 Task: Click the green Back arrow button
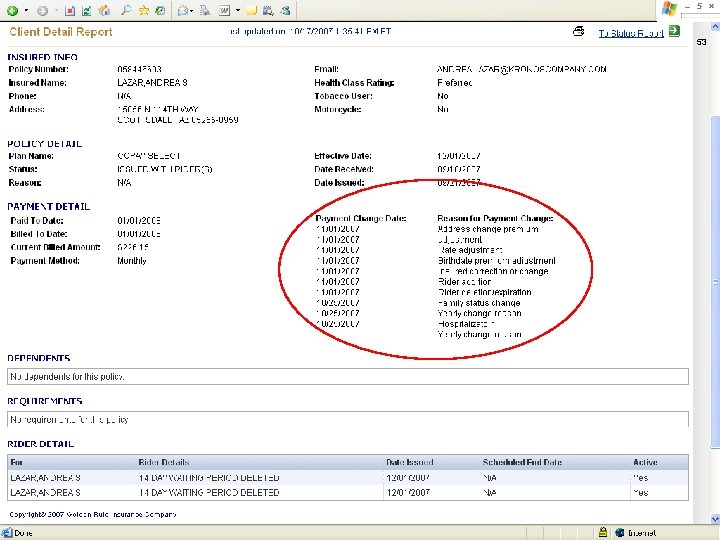(12, 10)
